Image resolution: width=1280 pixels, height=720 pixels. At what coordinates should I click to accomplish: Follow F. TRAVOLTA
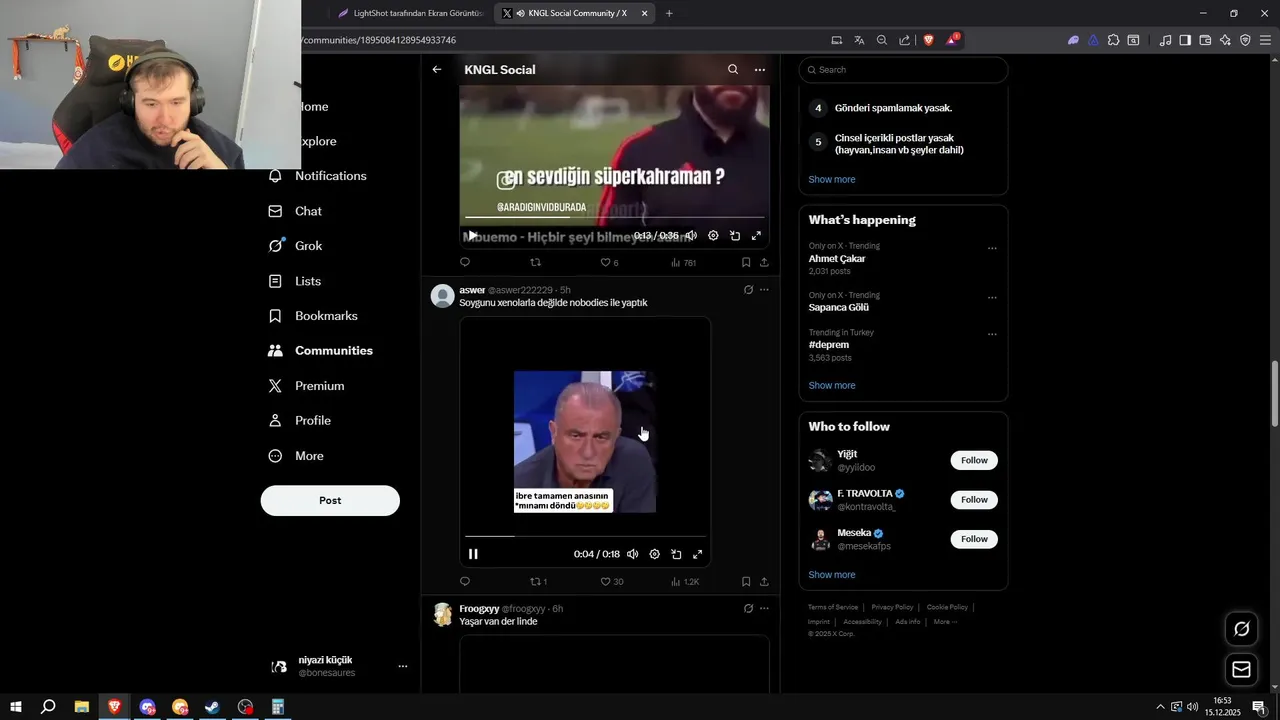click(974, 500)
